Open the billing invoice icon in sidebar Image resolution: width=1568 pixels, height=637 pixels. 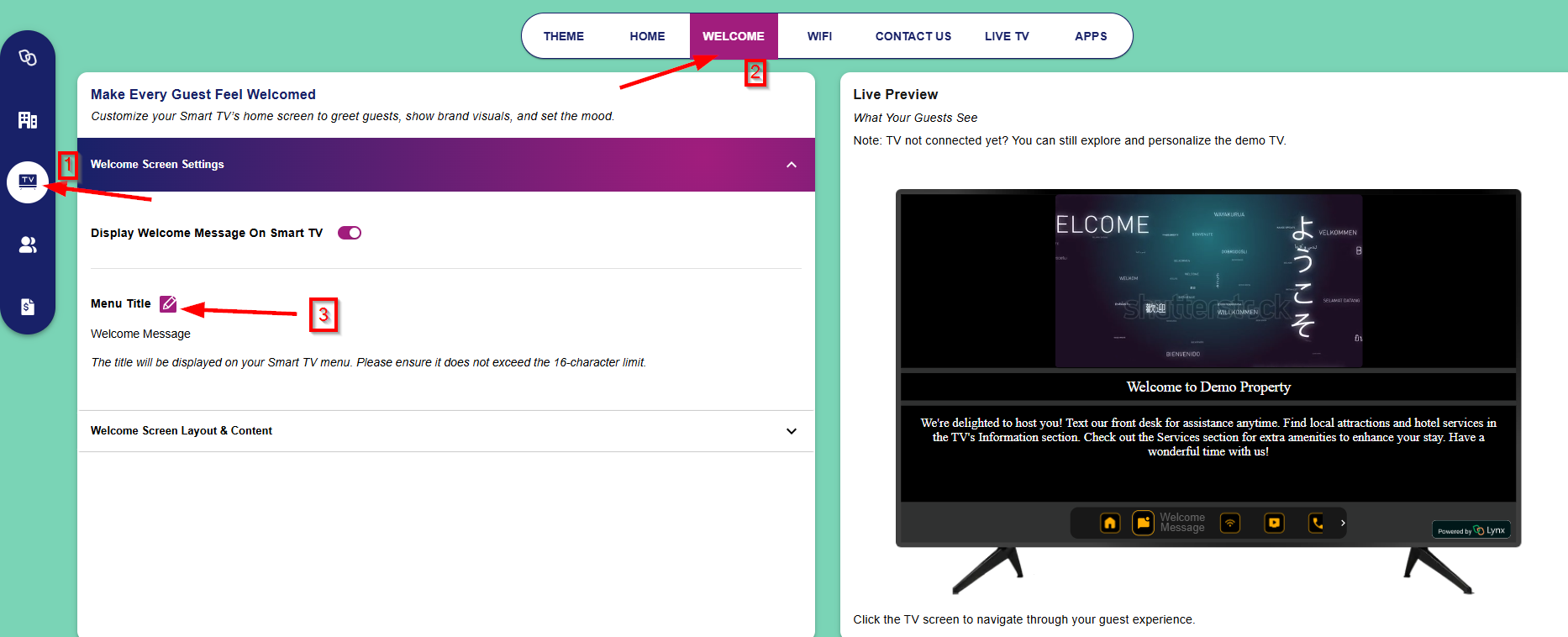28,307
